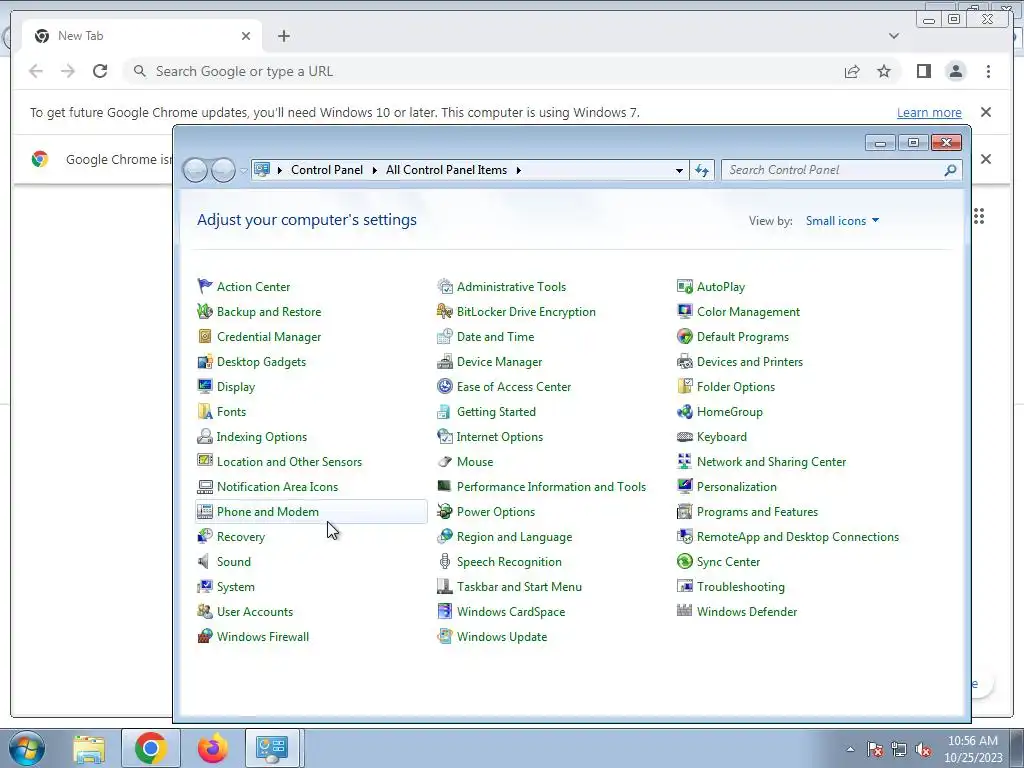Open the Windows Defender wall icon
Screen dimensions: 1024x768
pos(684,611)
